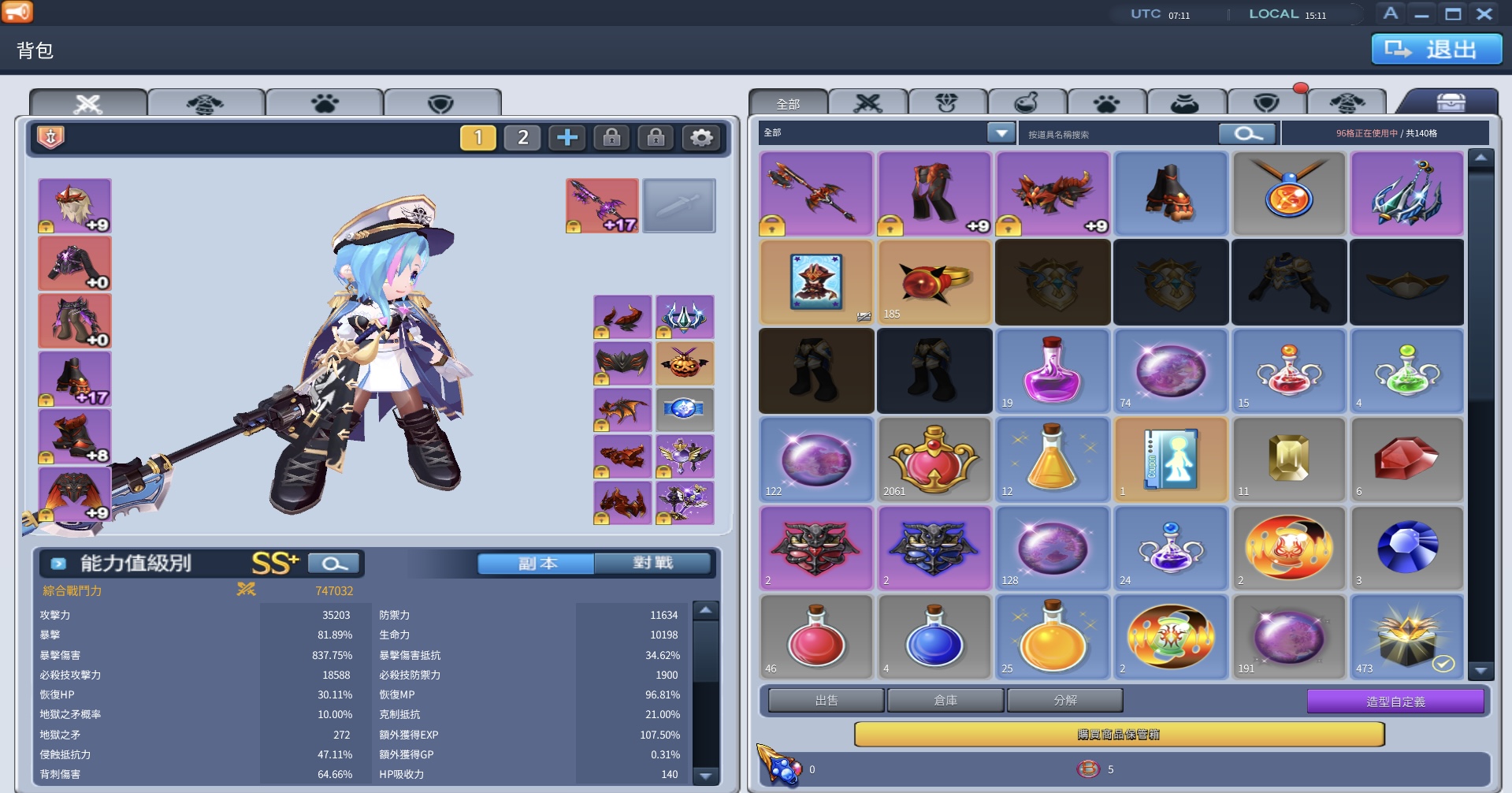The image size is (1512, 793).
Task: Select the purple potion stack of 19
Action: click(x=1053, y=371)
